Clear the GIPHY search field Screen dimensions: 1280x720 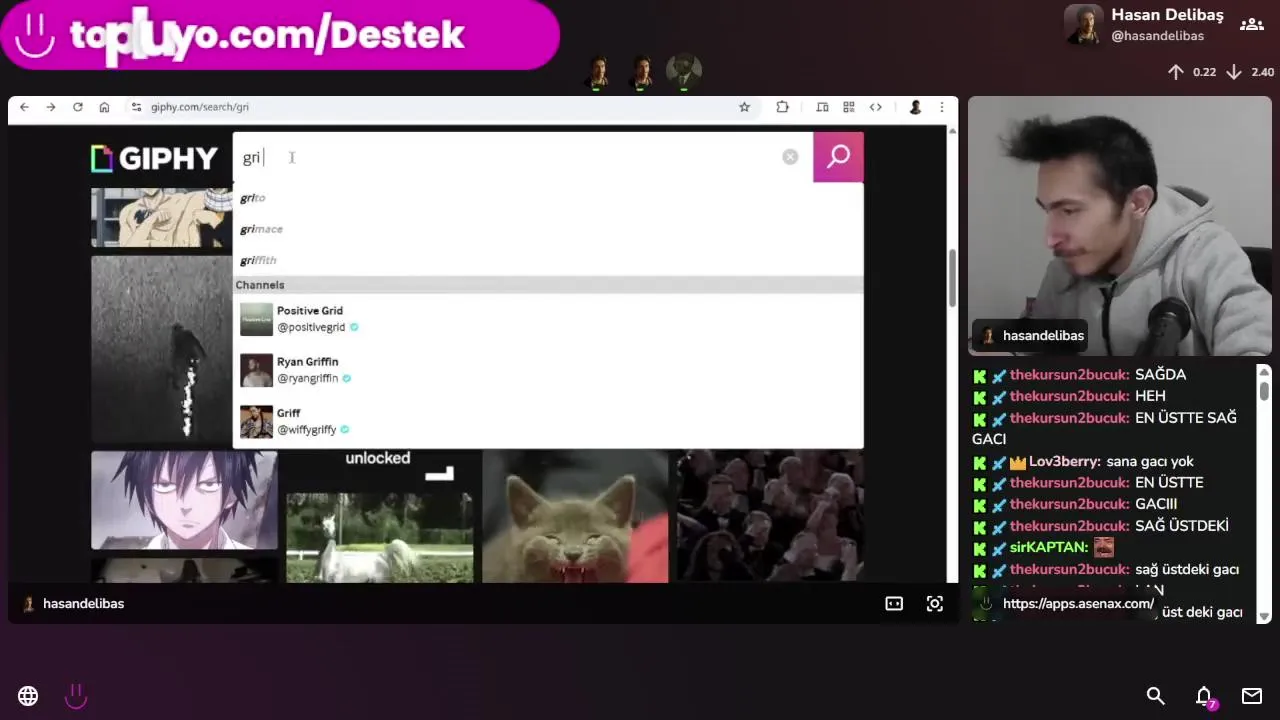[x=790, y=157]
